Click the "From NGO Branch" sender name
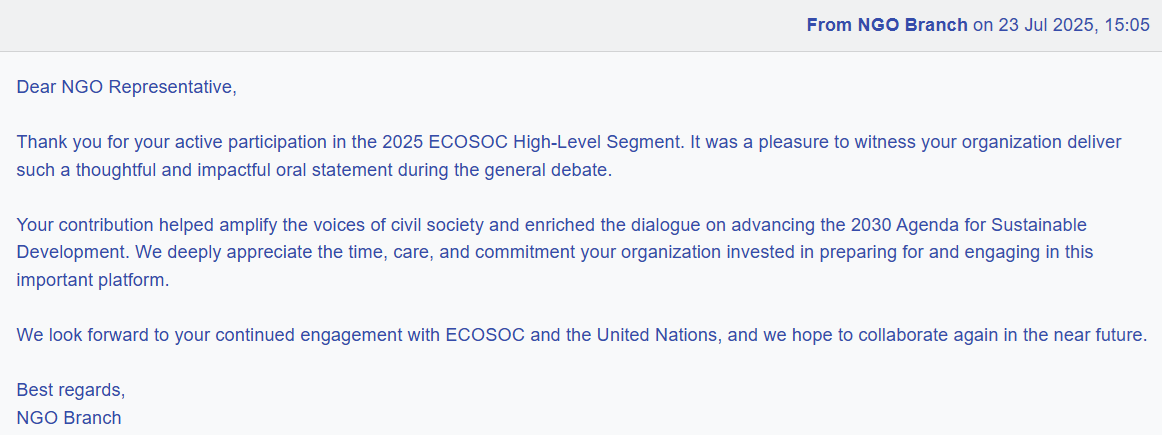Screen dimensions: 1162x435 887,25
